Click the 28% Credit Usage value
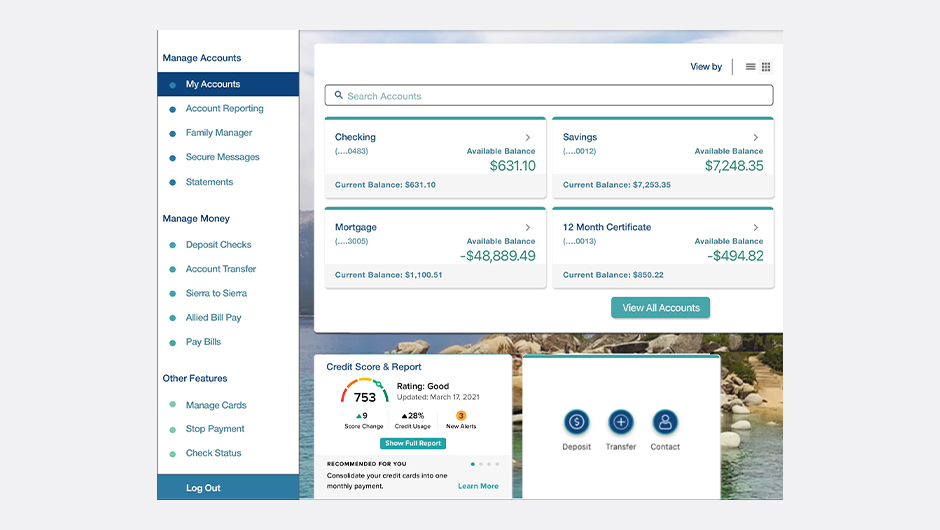The image size is (940, 530). 412,415
